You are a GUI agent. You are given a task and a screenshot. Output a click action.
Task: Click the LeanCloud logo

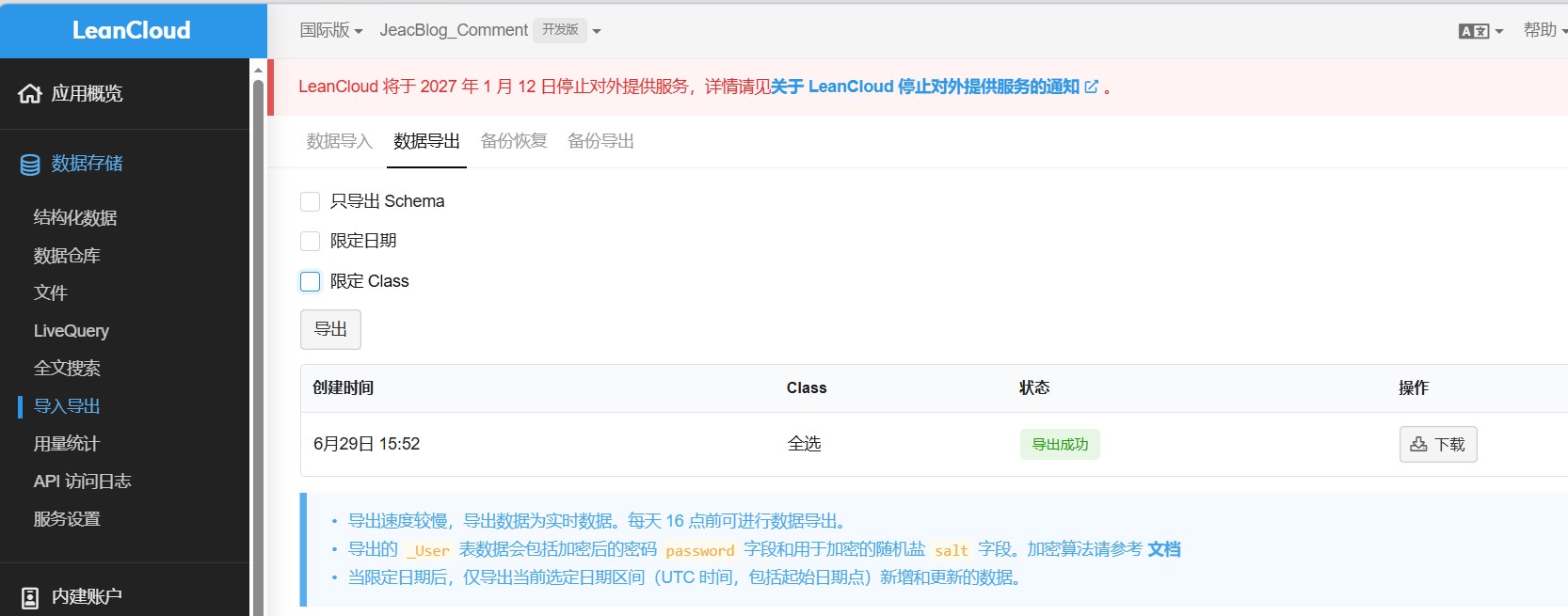pos(132,30)
